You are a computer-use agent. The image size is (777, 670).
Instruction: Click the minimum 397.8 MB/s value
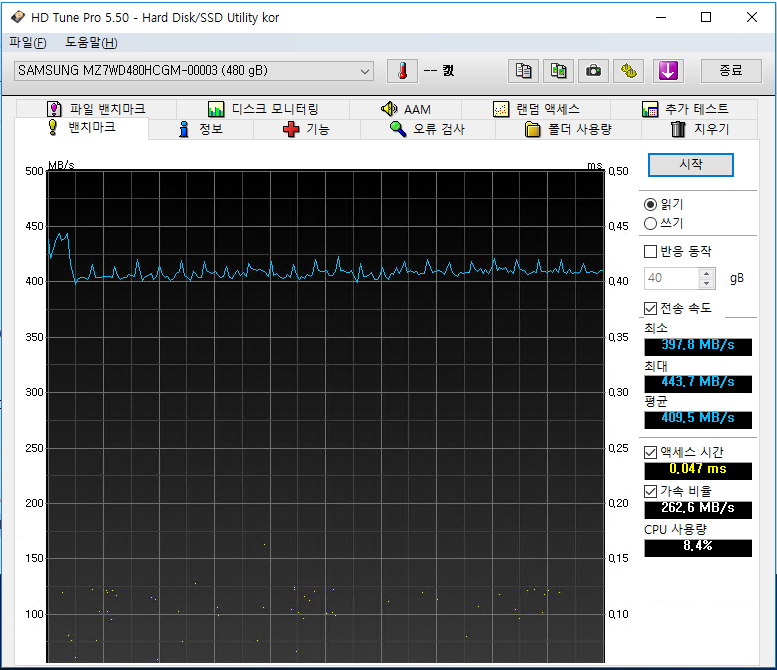click(x=698, y=345)
